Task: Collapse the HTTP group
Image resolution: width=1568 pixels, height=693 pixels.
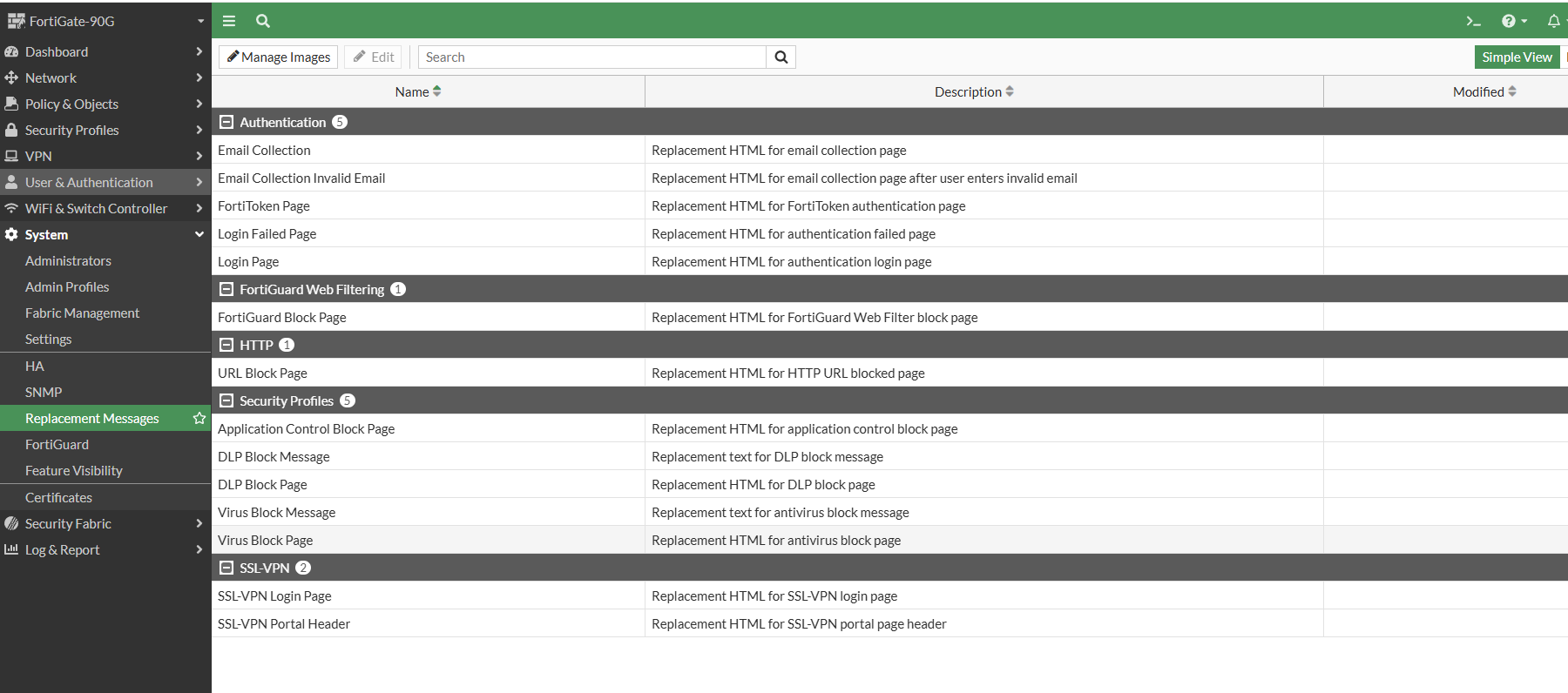Action: 226,345
